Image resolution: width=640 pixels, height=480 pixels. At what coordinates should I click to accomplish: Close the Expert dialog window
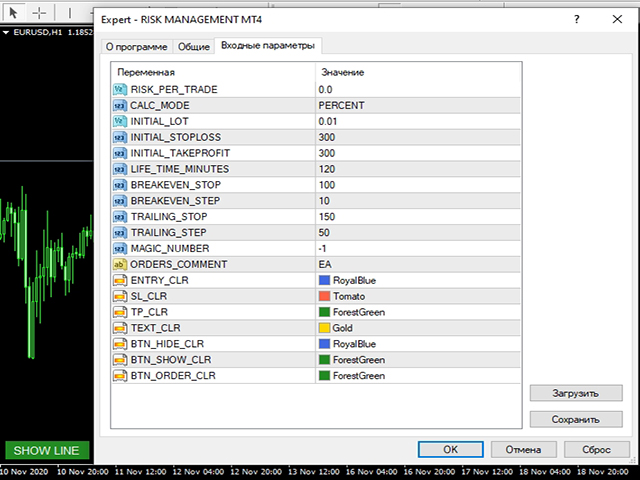point(617,19)
